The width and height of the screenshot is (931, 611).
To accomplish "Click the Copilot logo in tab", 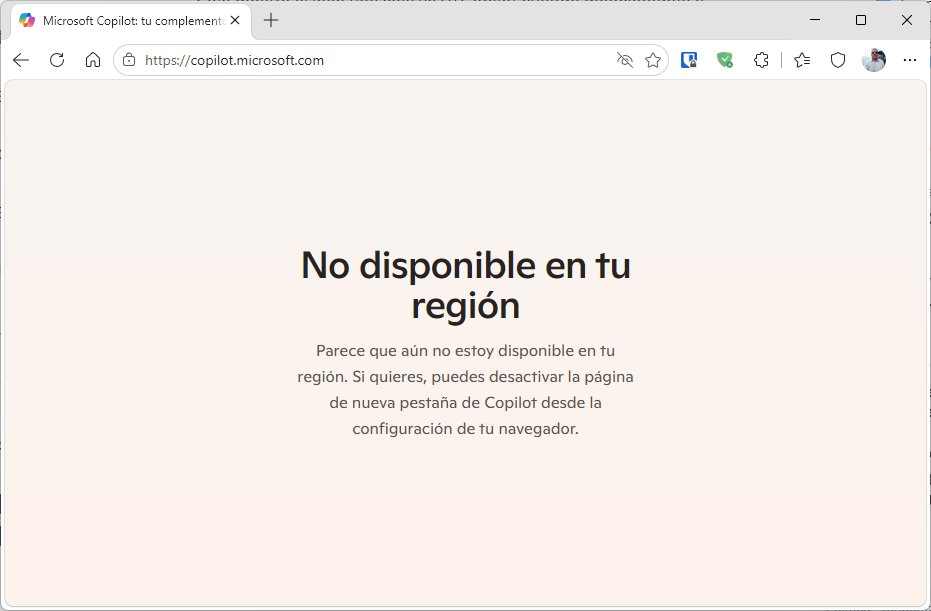I will [x=27, y=20].
